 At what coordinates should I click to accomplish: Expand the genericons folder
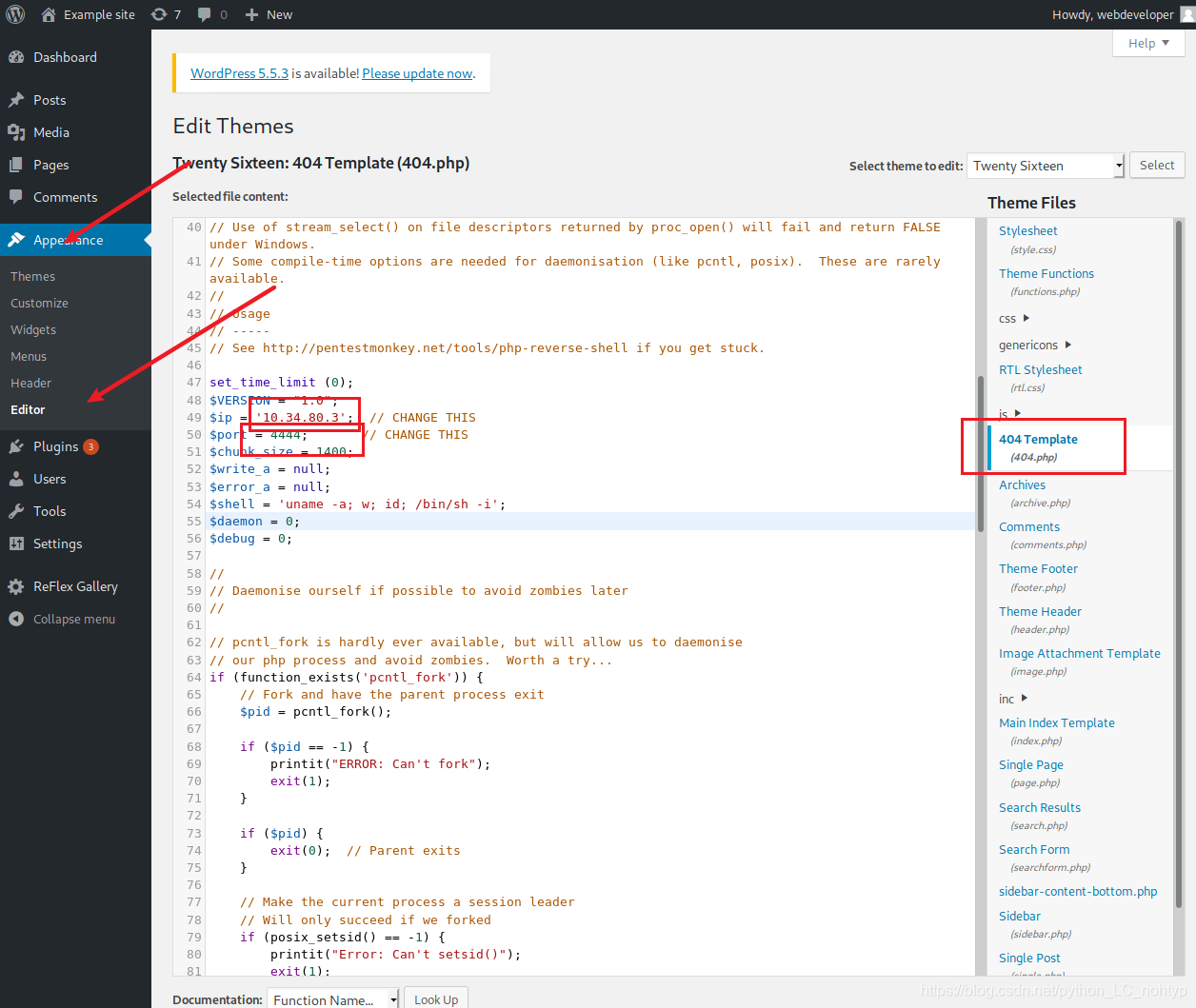pos(1067,345)
